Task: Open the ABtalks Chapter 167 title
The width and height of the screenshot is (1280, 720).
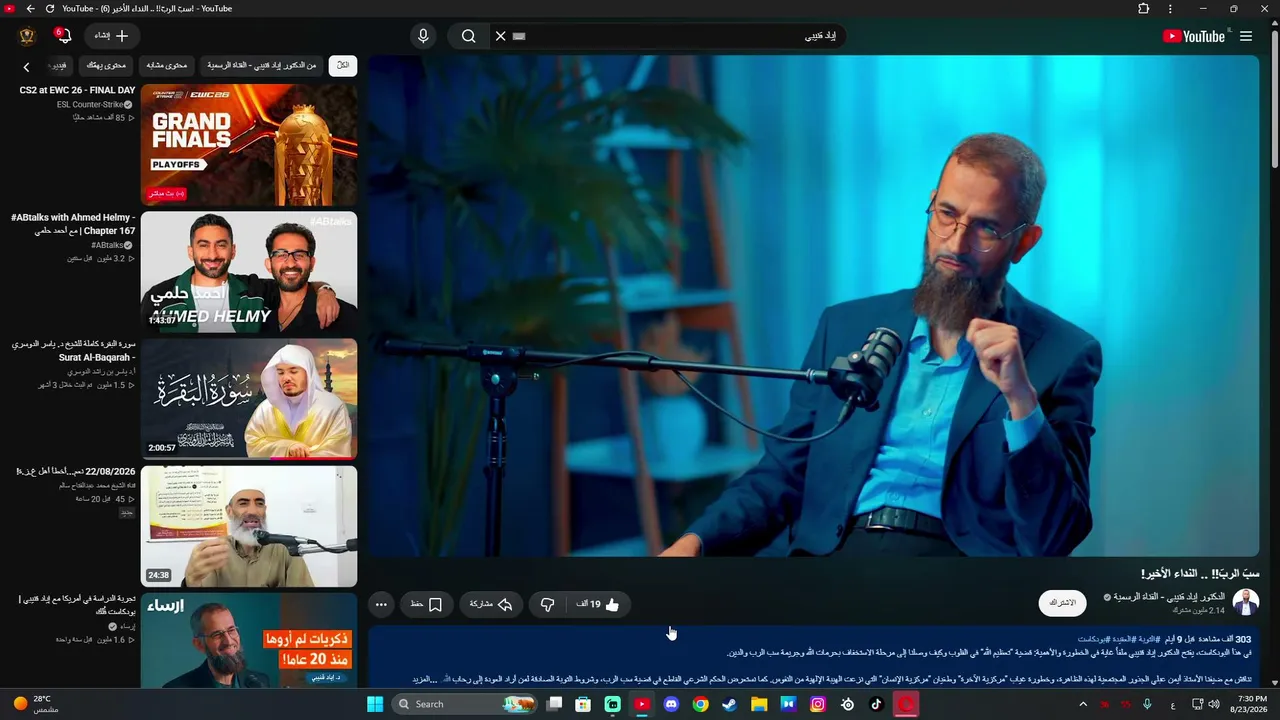Action: coord(73,224)
